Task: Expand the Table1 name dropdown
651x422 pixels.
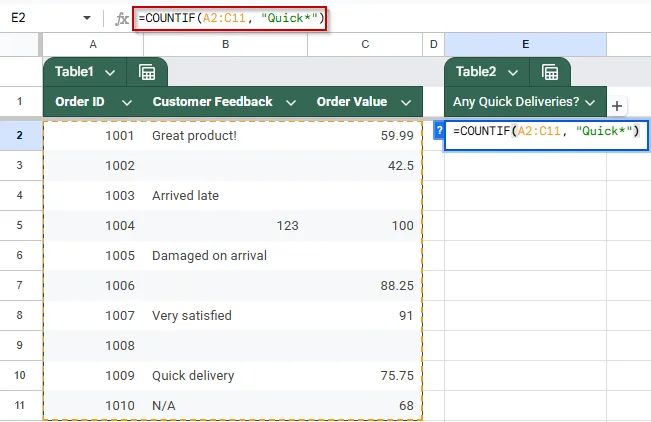Action: pos(110,73)
